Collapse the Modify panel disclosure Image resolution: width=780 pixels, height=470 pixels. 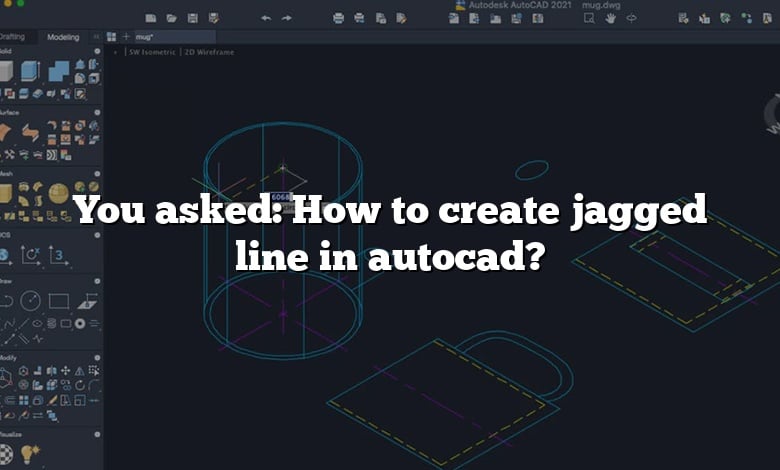[97, 358]
